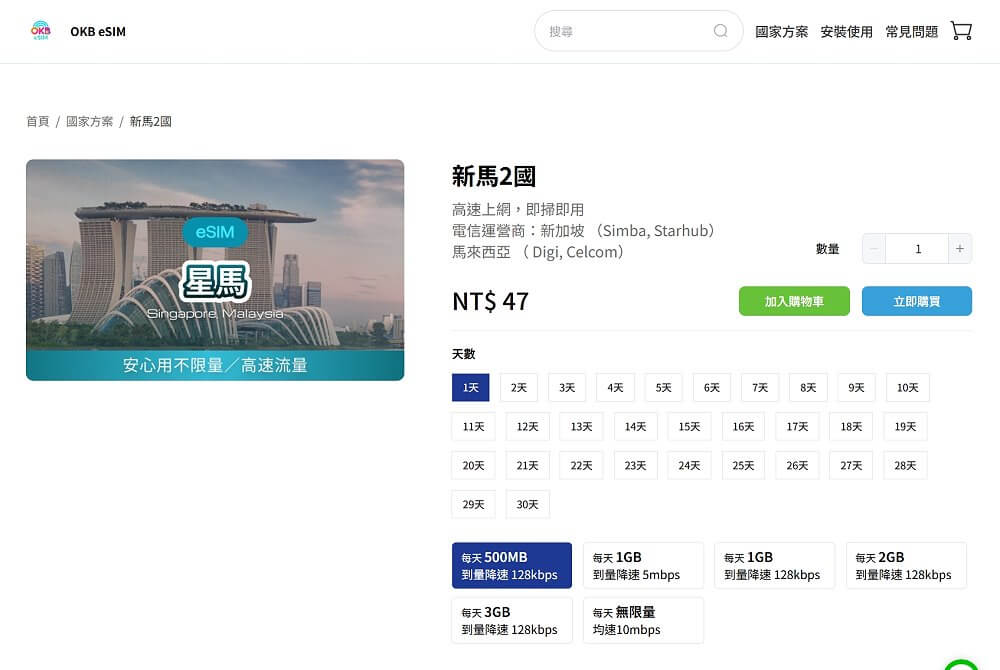Click the OKB eSIM logo icon
This screenshot has height=670, width=1000.
[x=41, y=31]
